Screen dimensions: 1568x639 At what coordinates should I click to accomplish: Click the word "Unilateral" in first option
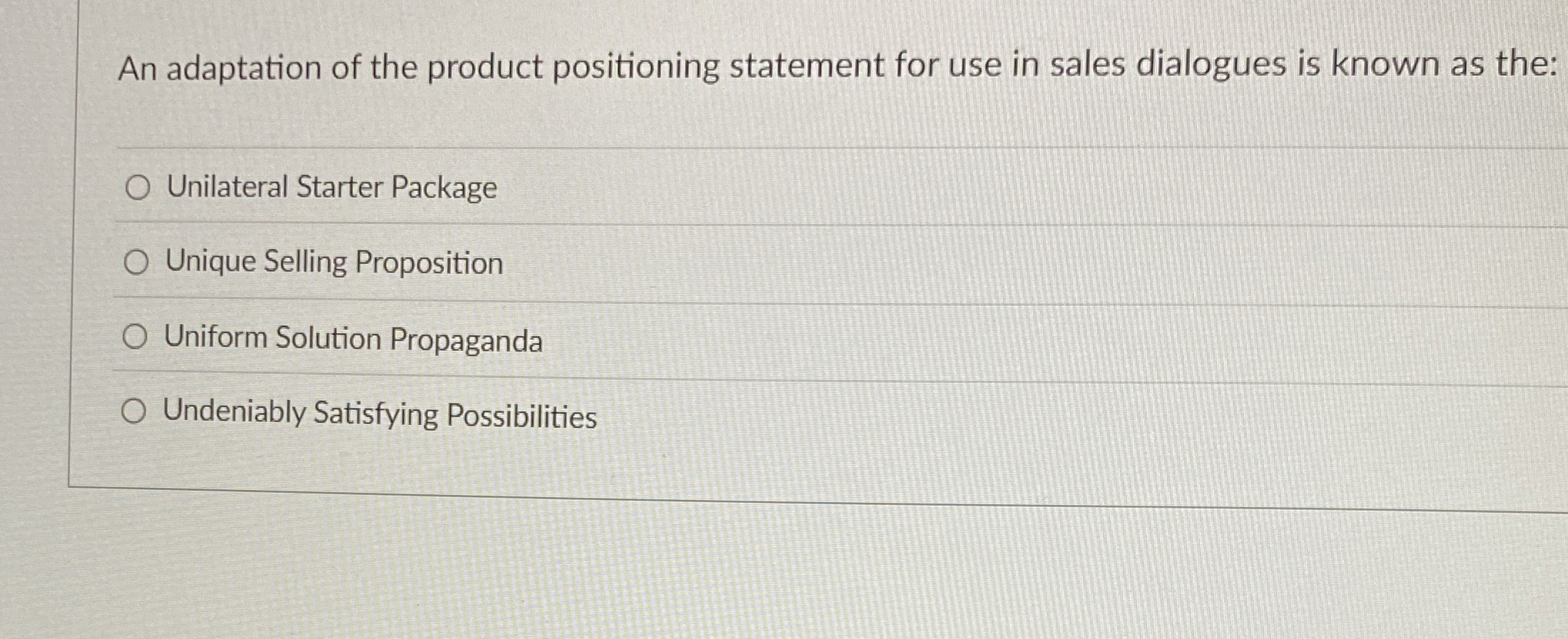point(227,187)
